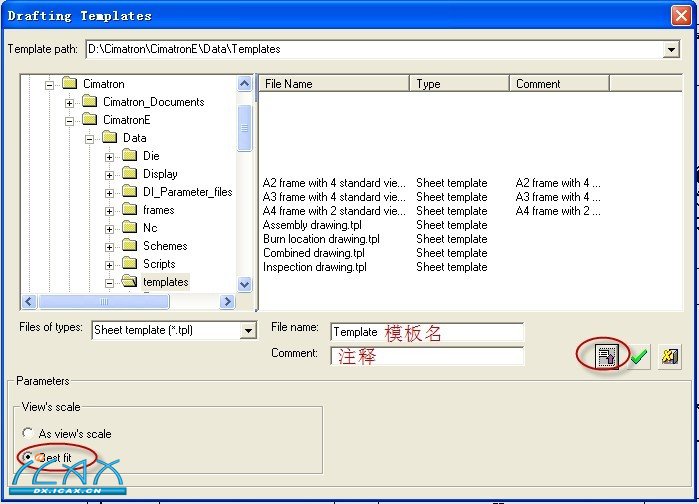Select the CimatronE folder icon
Viewport: 699px width, 504px height.
click(90, 119)
